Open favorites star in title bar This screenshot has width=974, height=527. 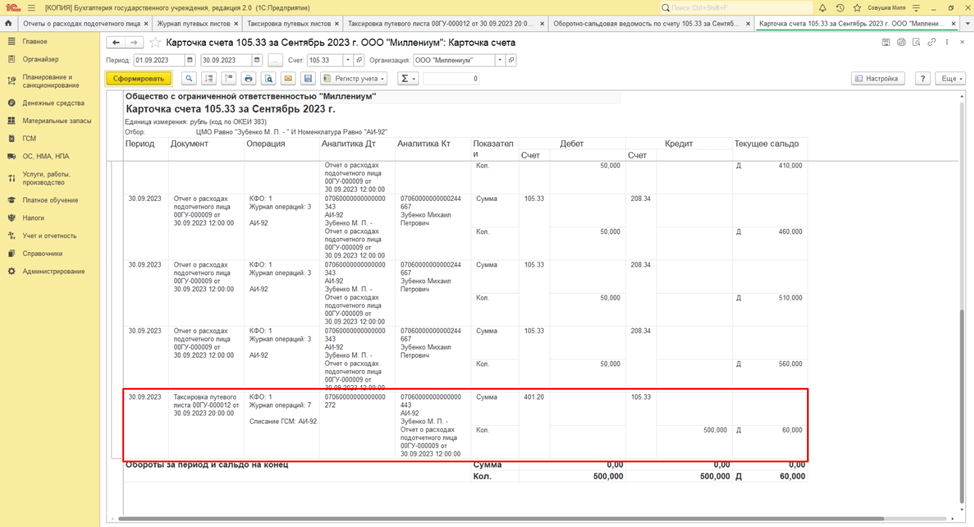click(x=857, y=8)
